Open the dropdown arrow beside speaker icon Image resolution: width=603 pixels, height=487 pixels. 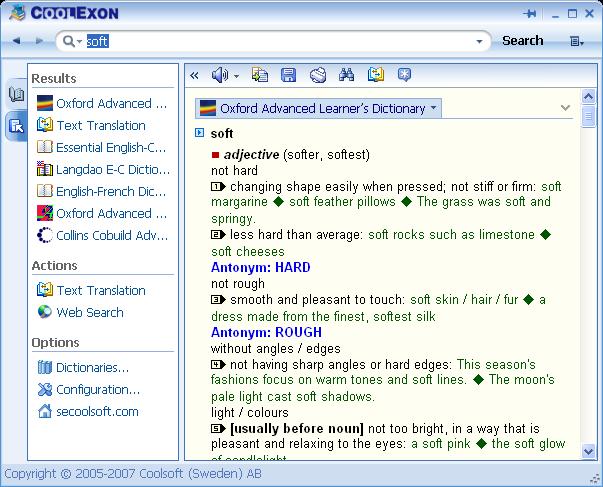click(236, 76)
